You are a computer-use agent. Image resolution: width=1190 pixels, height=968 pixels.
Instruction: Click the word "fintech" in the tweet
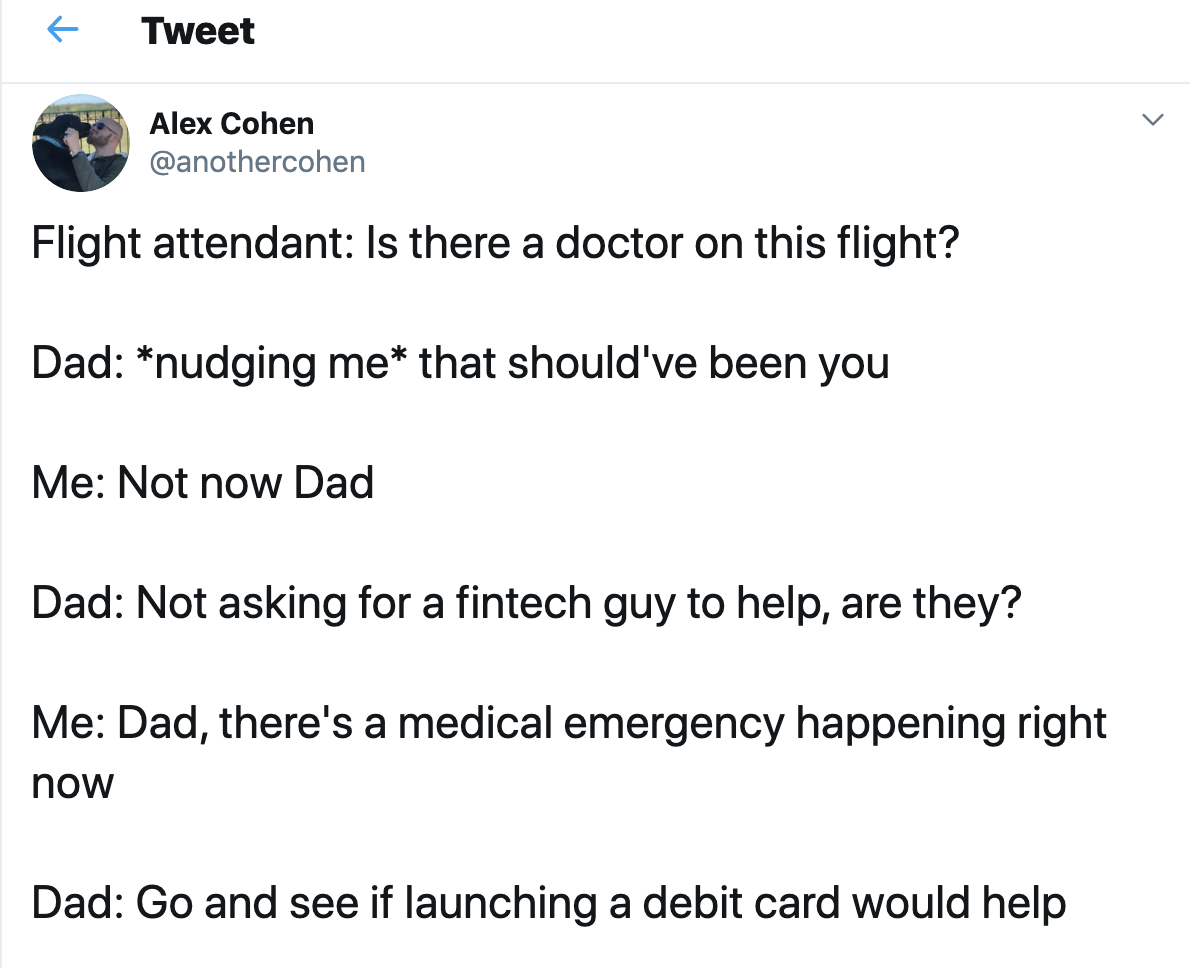click(x=523, y=603)
